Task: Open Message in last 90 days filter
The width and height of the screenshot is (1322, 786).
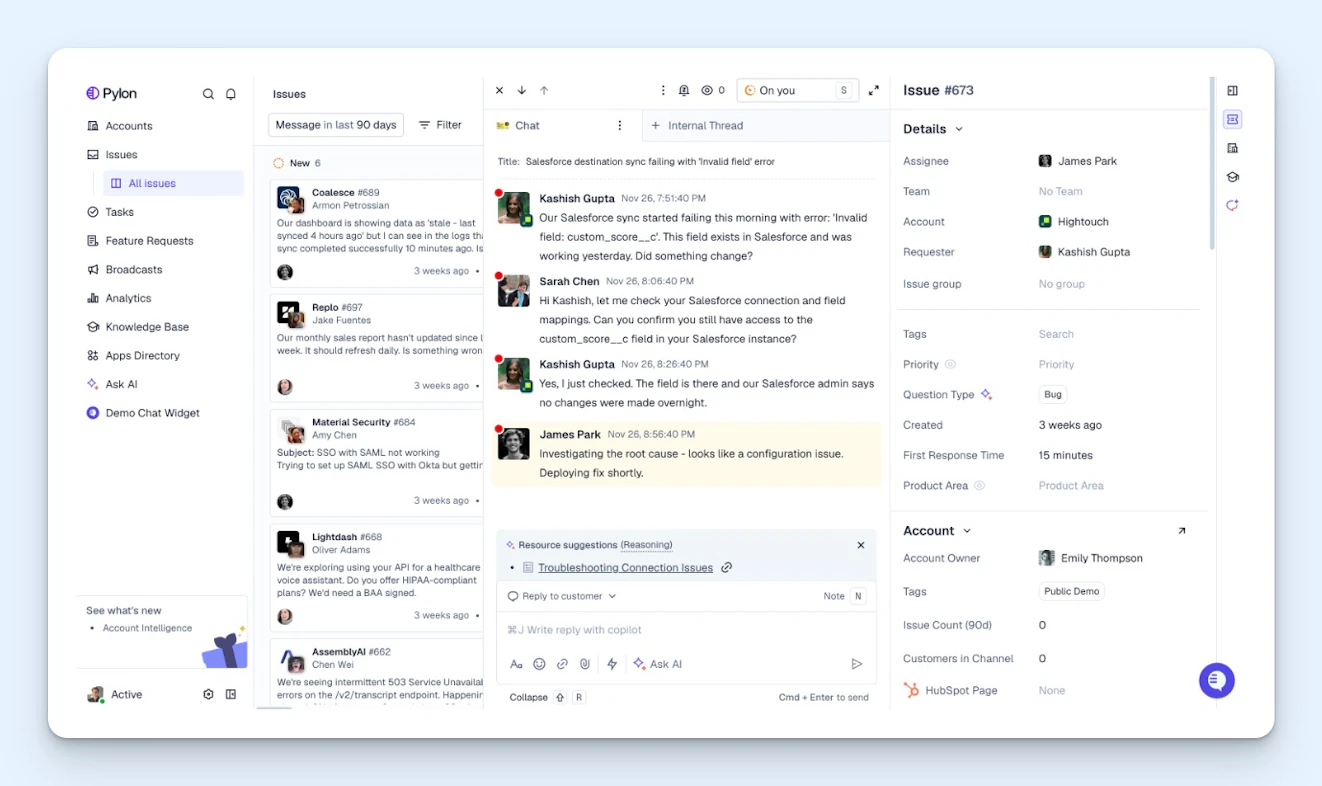Action: (x=336, y=125)
